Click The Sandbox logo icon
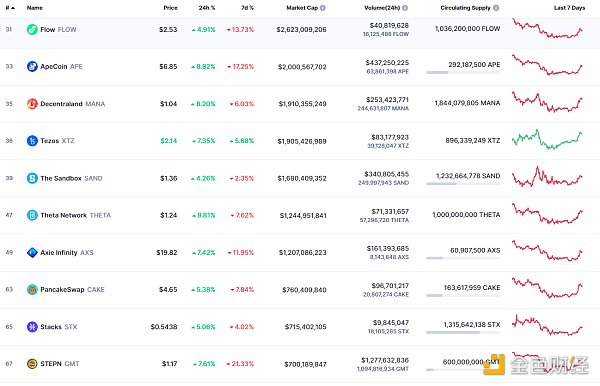 [x=32, y=178]
